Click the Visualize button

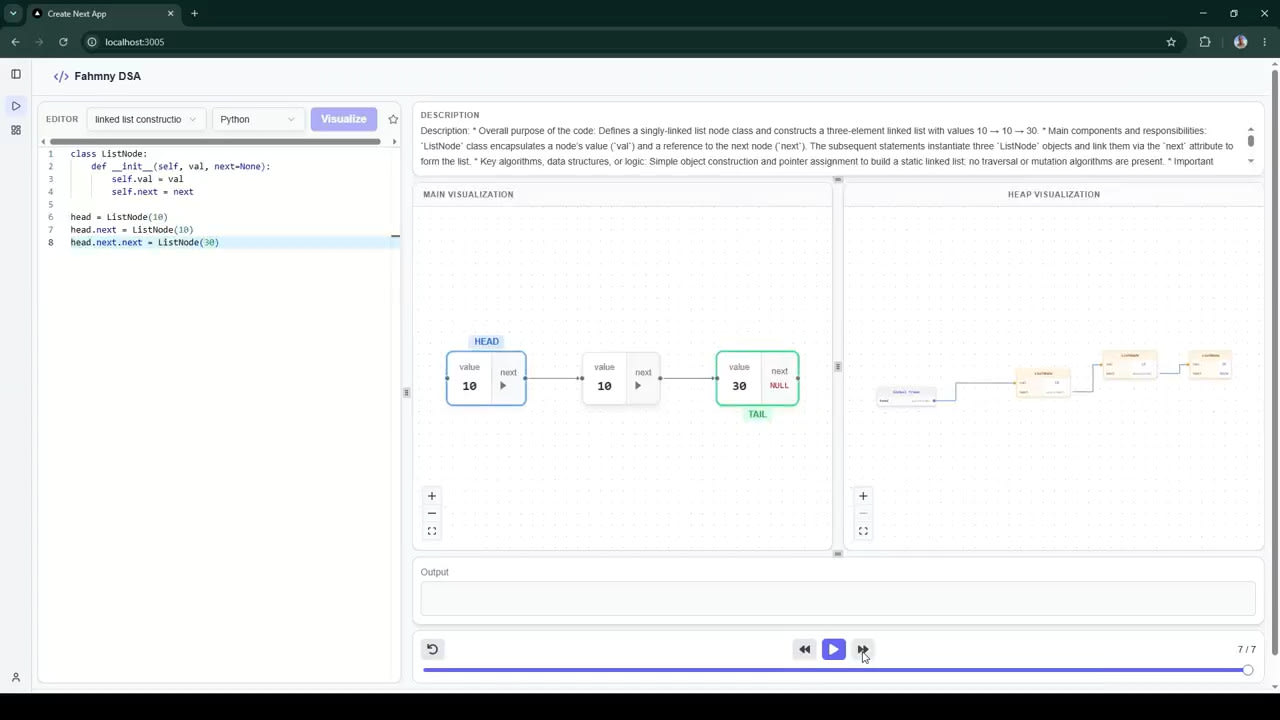point(343,119)
